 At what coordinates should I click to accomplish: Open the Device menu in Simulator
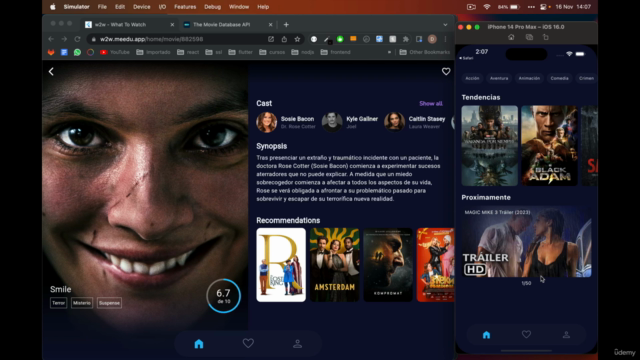point(142,7)
